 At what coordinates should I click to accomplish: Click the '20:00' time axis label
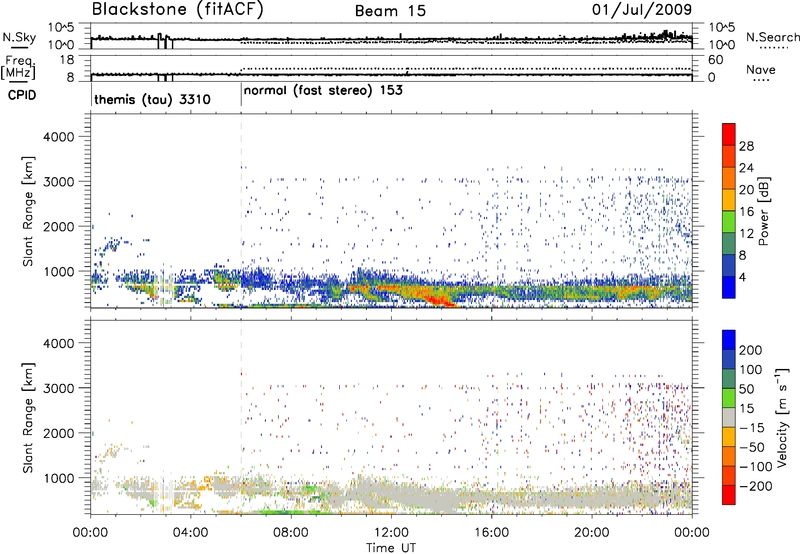click(x=592, y=533)
